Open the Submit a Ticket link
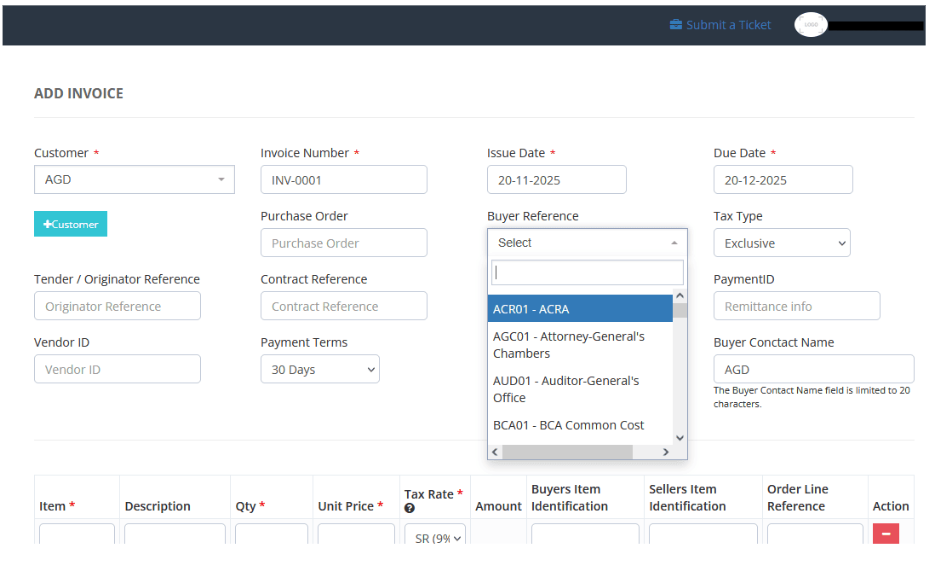This screenshot has width=930, height=561. click(728, 25)
